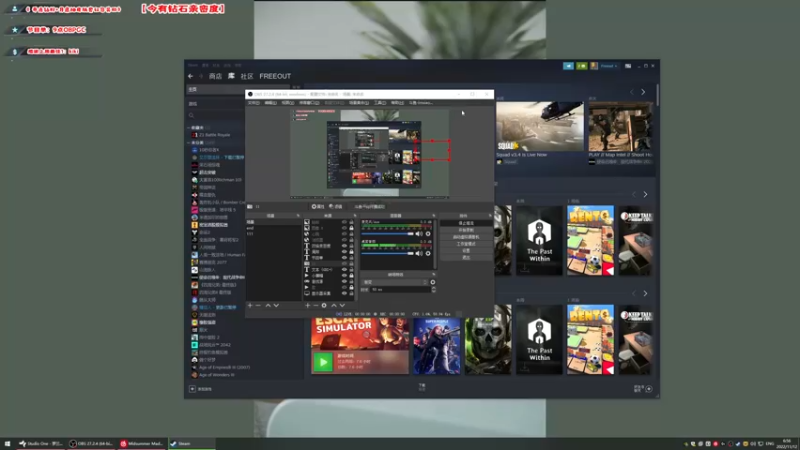Image resolution: width=800 pixels, height=450 pixels.
Task: Open settings gear for 麦克风/Aux mixer channel
Action: (x=428, y=234)
